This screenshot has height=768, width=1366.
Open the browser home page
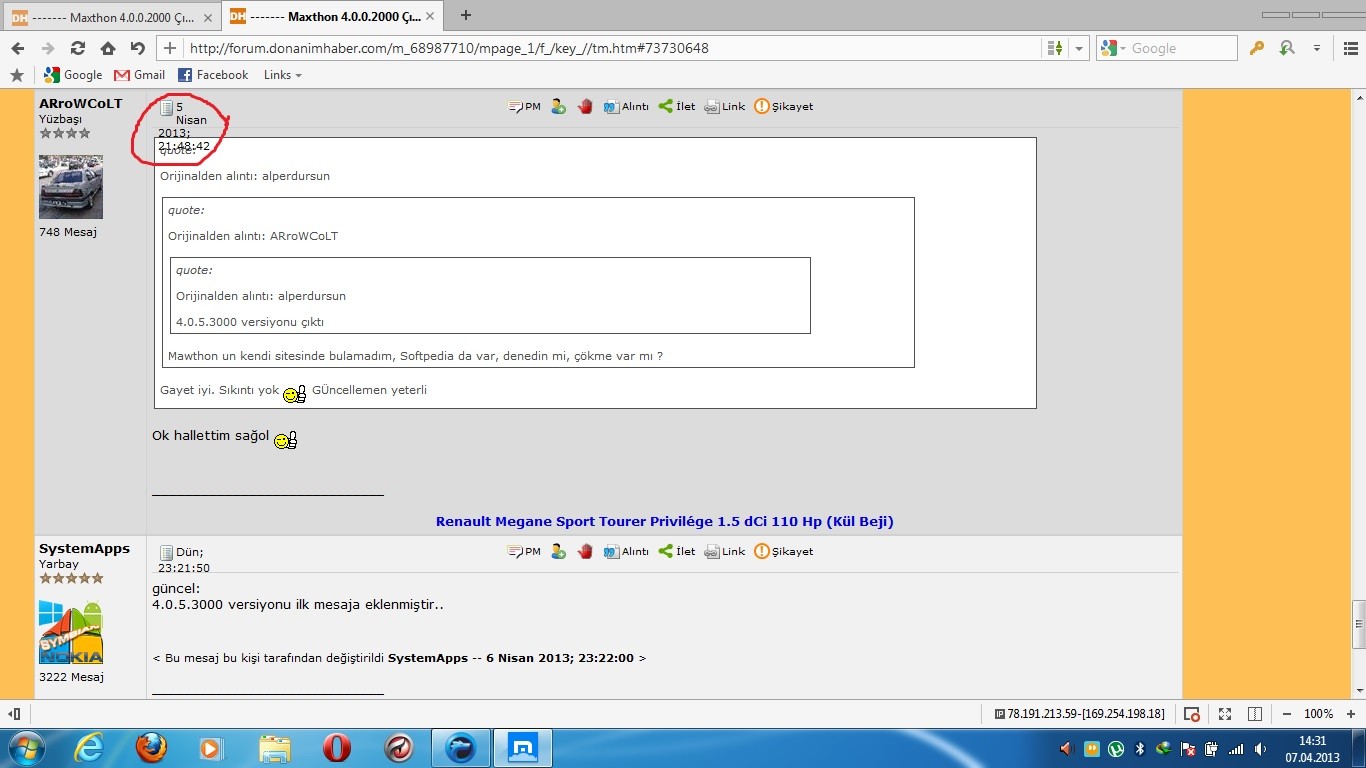tap(107, 48)
